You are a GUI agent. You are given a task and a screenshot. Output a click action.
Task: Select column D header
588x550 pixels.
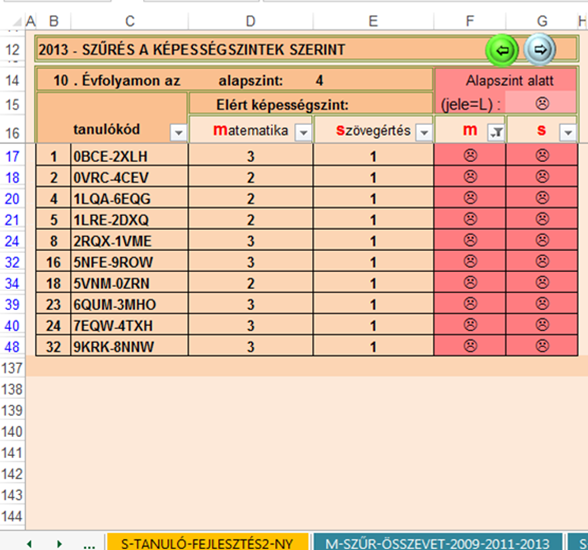point(250,21)
